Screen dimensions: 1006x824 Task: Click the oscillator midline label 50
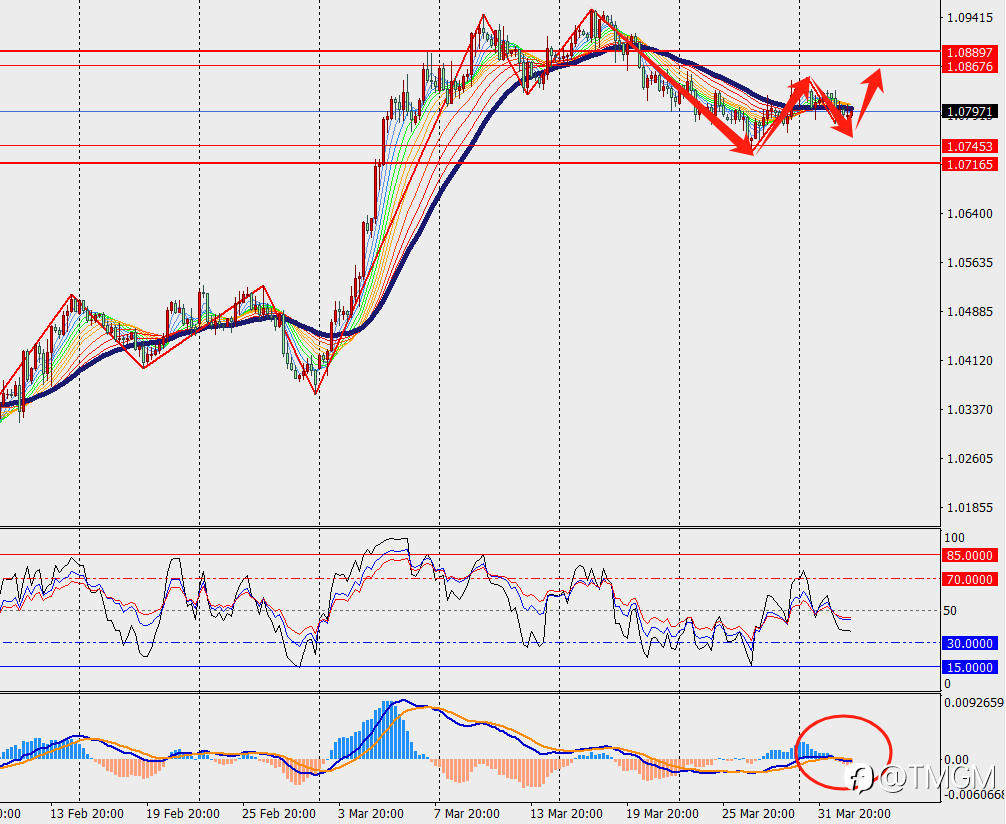[x=950, y=610]
